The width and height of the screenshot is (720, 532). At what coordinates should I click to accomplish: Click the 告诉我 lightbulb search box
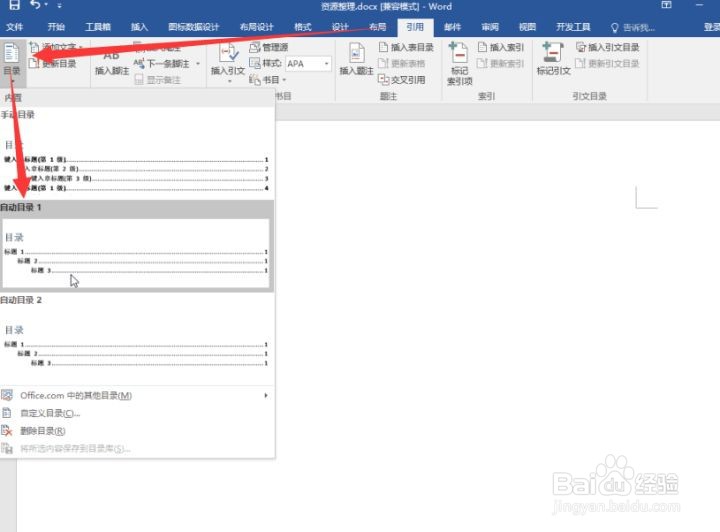click(633, 28)
